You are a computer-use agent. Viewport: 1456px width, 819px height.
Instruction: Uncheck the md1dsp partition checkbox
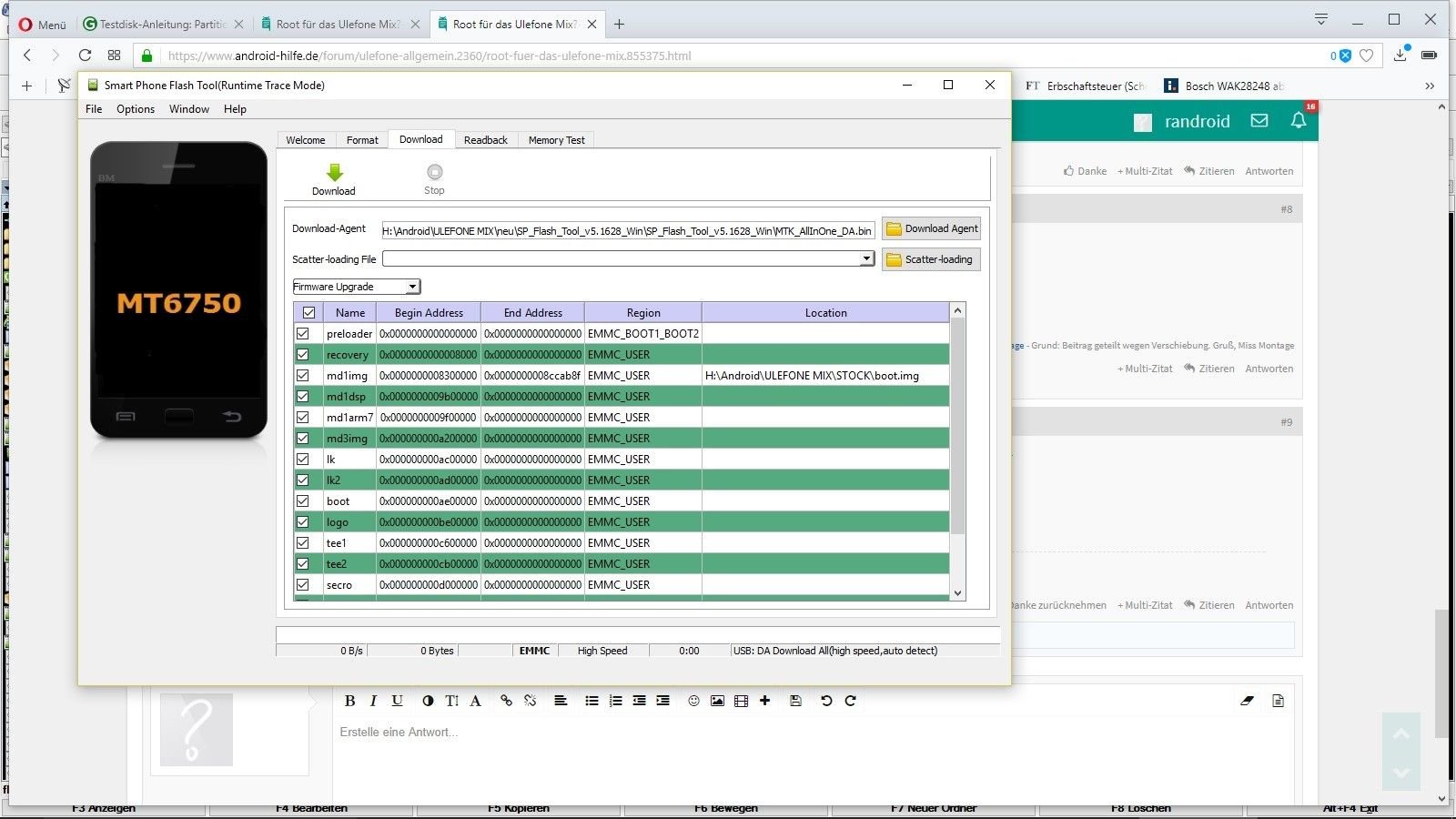click(303, 396)
